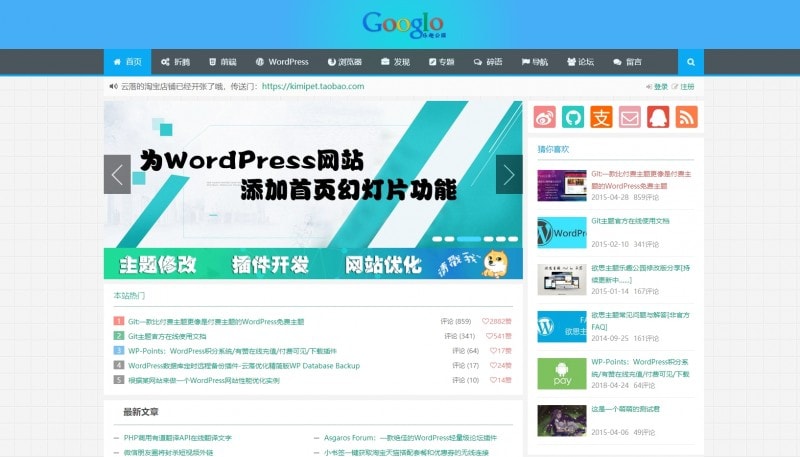The width and height of the screenshot is (800, 457).
Task: Open hot post 4 WP Database Backup
Action: point(244,366)
